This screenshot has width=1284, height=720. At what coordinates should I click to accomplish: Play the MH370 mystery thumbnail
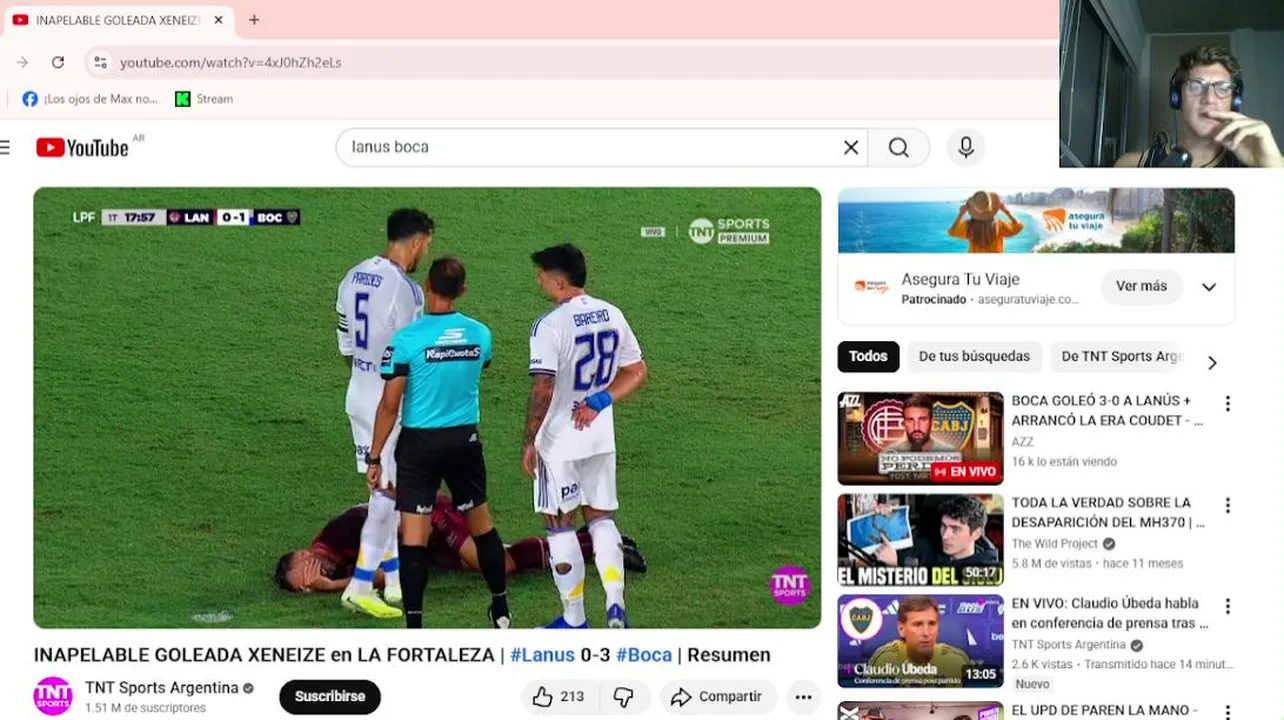click(x=920, y=540)
